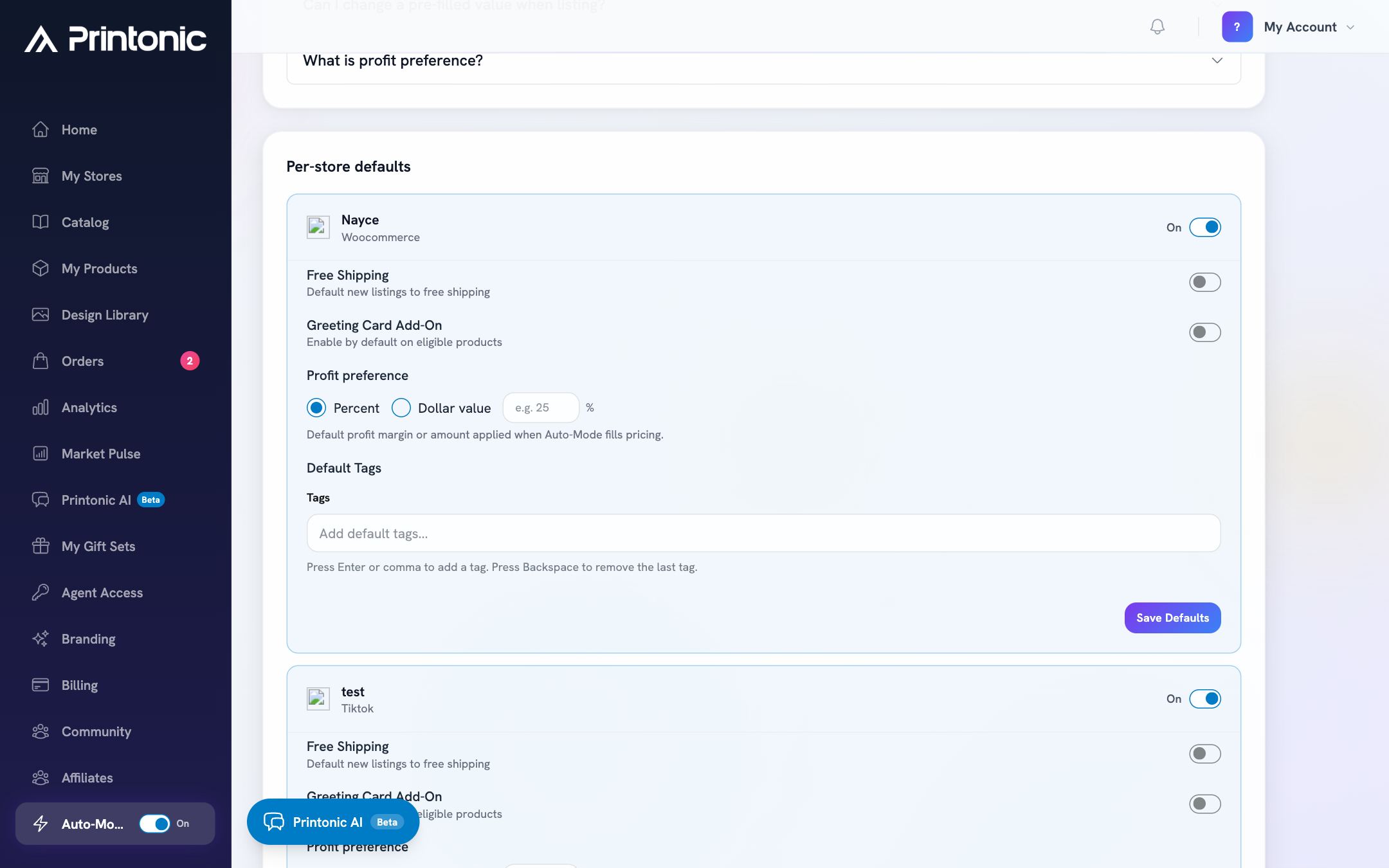Viewport: 1389px width, 868px height.
Task: Click the purple account avatar icon
Action: click(x=1237, y=27)
